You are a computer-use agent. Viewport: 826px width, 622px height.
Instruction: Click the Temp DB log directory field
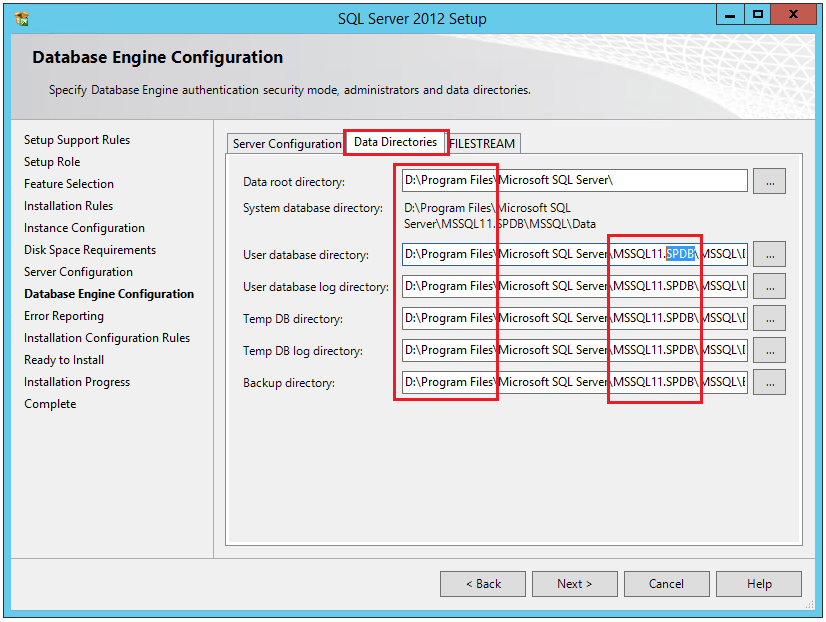575,351
